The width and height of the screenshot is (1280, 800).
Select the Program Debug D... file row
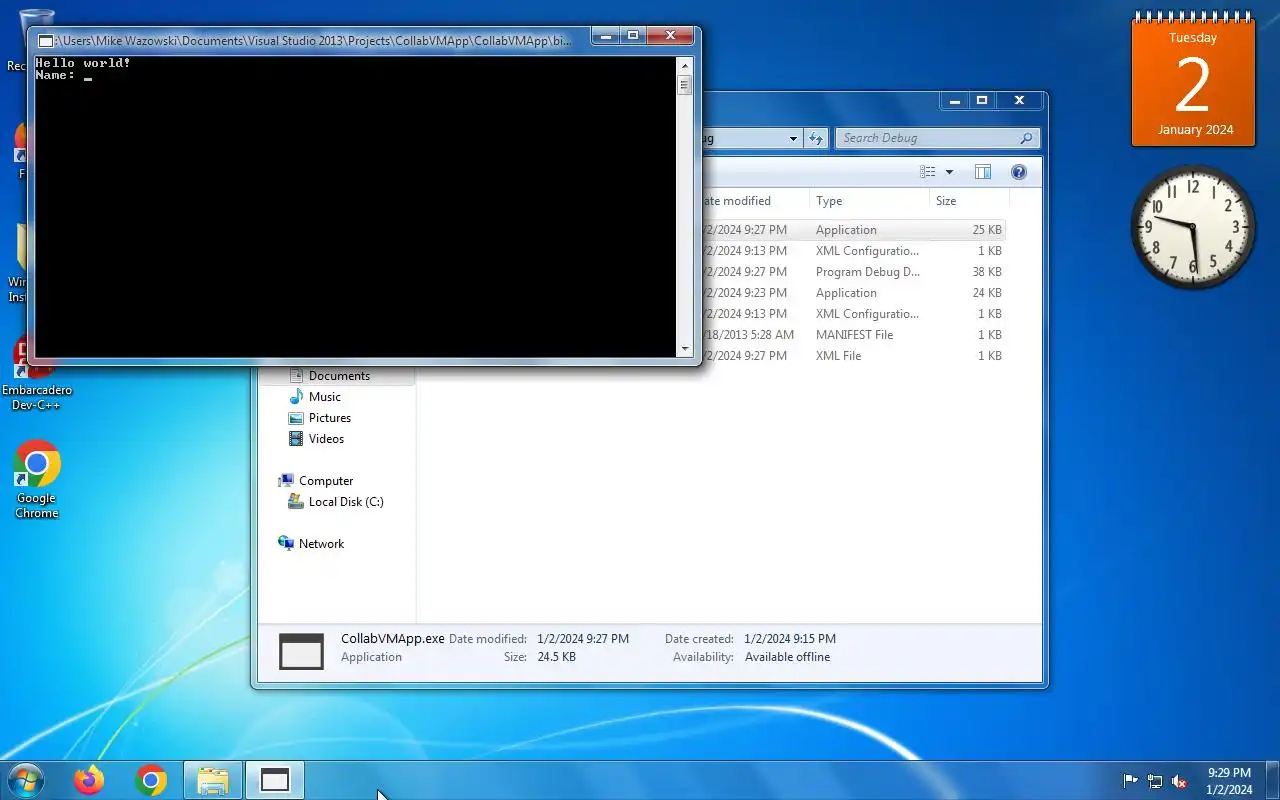coord(852,272)
